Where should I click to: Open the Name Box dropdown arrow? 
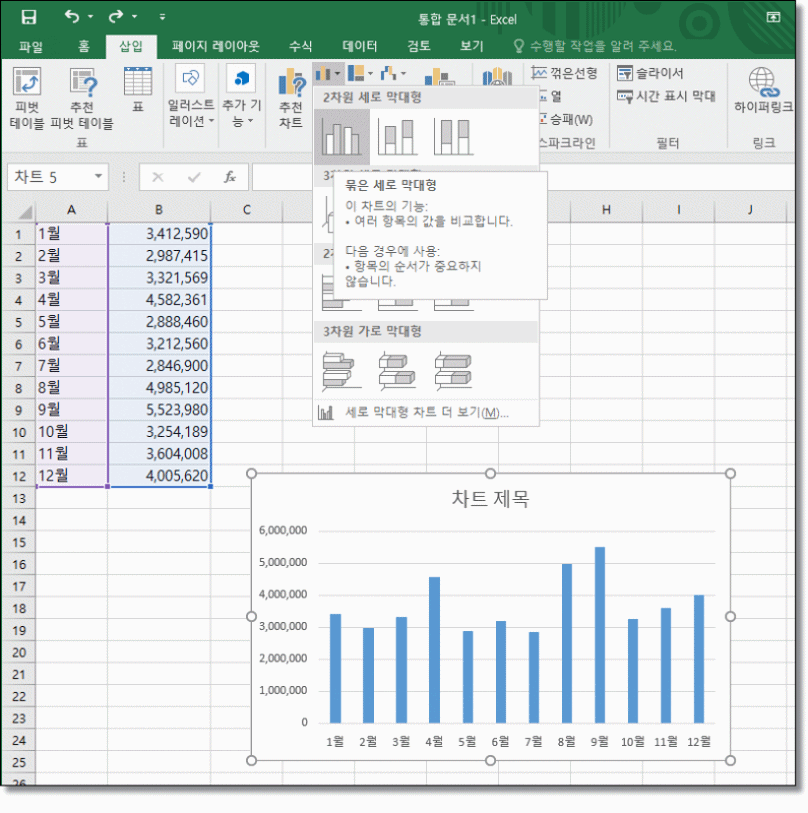[98, 177]
